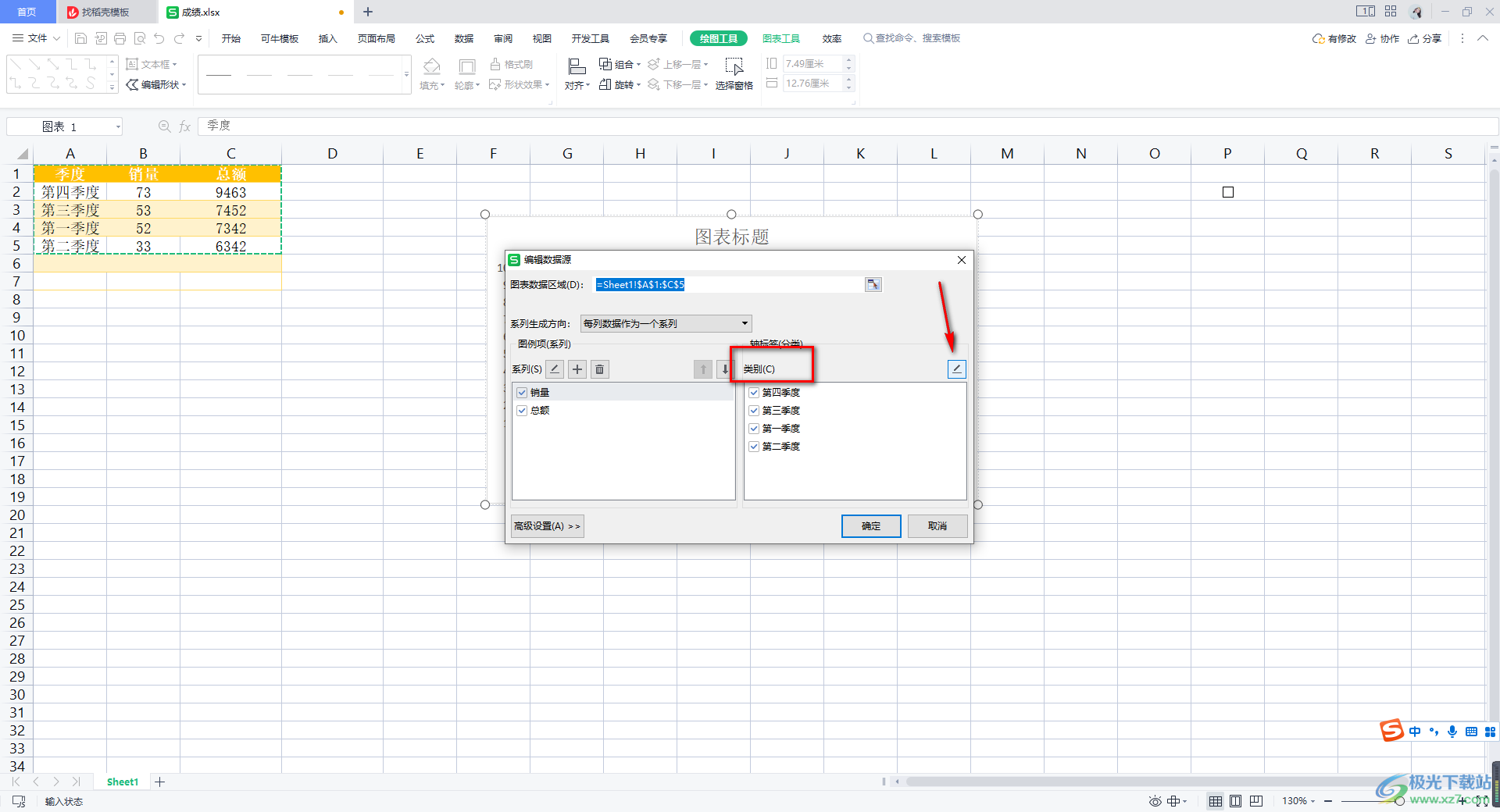Delete the selected series with trash icon
The width and height of the screenshot is (1500, 812).
click(600, 369)
